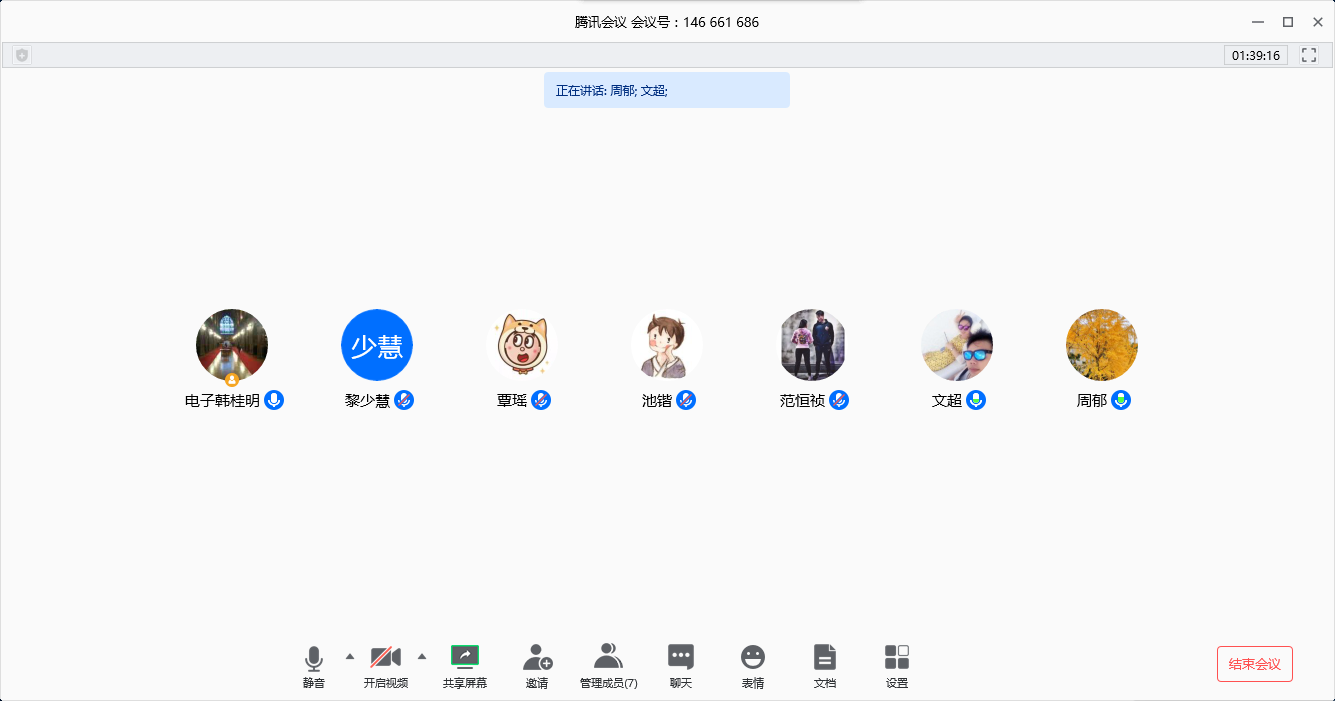Open the 表情 emoji reactions
The image size is (1335, 701).
(x=752, y=657)
